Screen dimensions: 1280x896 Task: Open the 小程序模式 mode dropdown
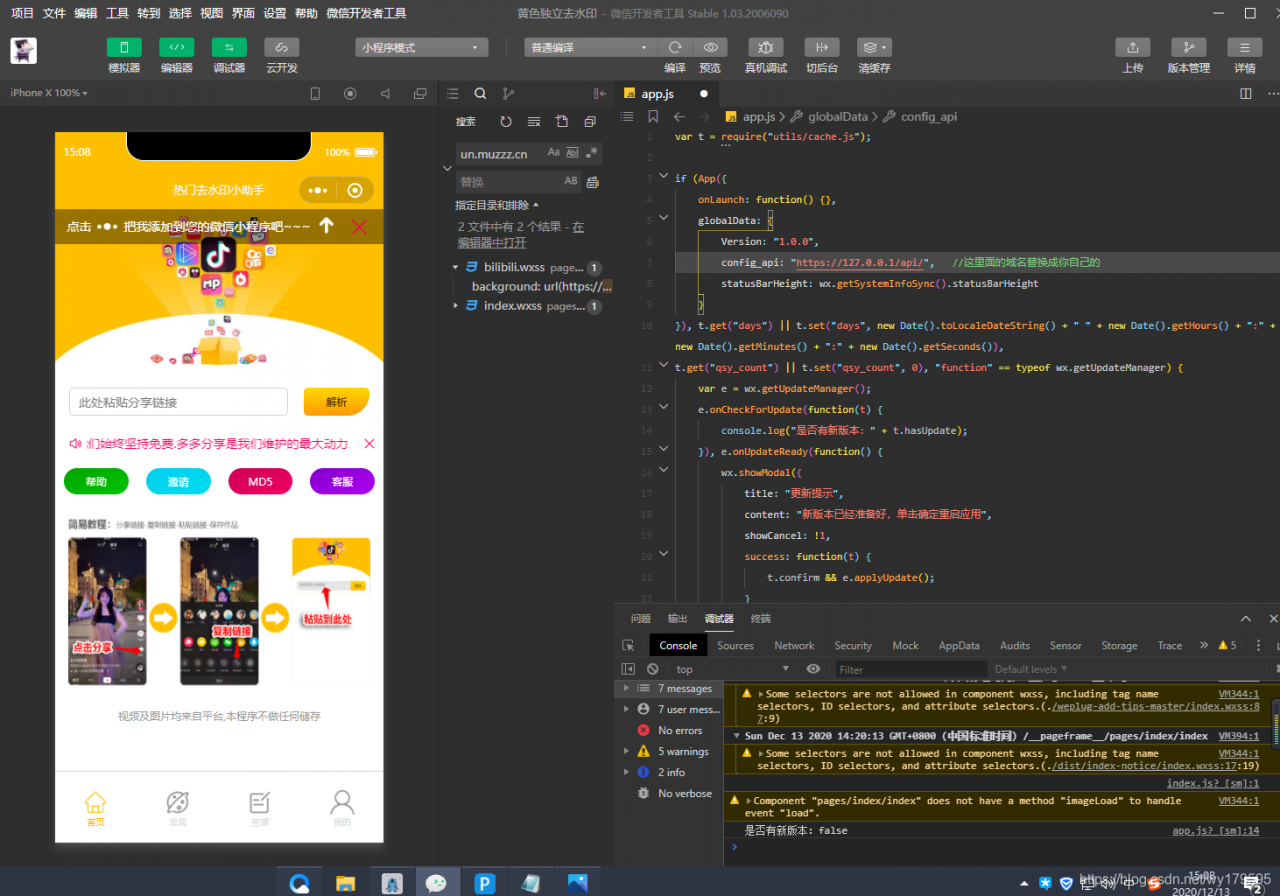pyautogui.click(x=421, y=48)
